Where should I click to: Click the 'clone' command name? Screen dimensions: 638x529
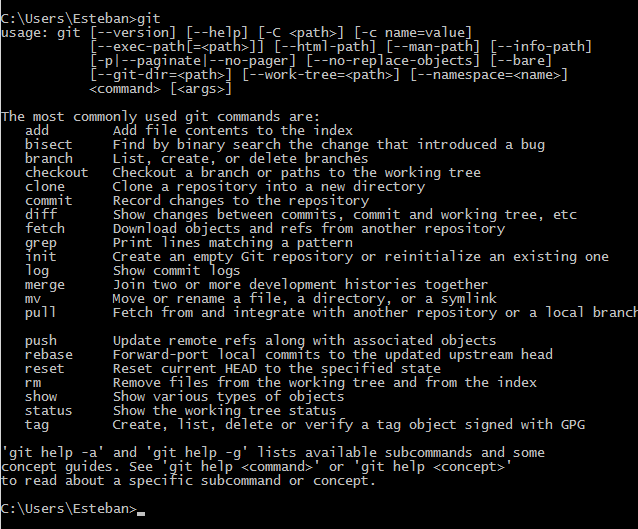pyautogui.click(x=45, y=187)
